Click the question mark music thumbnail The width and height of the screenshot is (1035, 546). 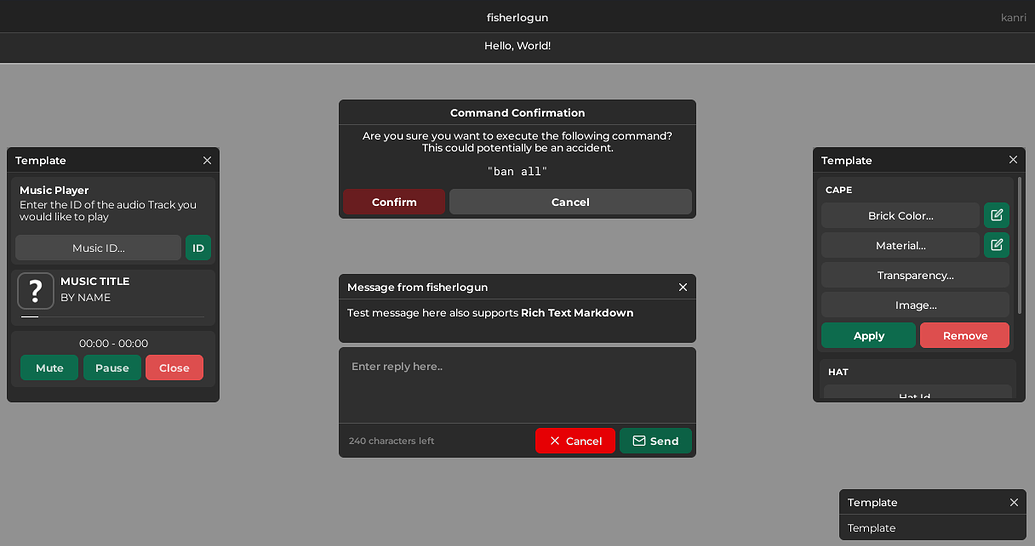point(36,291)
